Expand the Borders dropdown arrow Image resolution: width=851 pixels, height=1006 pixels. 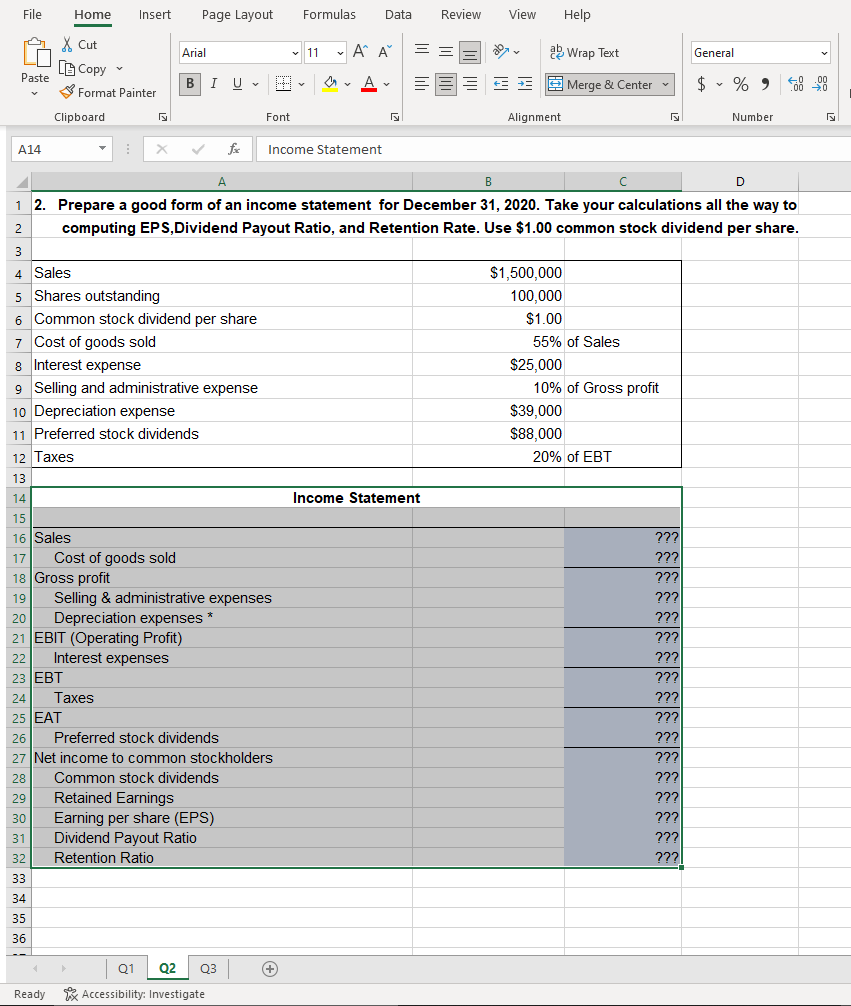[x=301, y=84]
